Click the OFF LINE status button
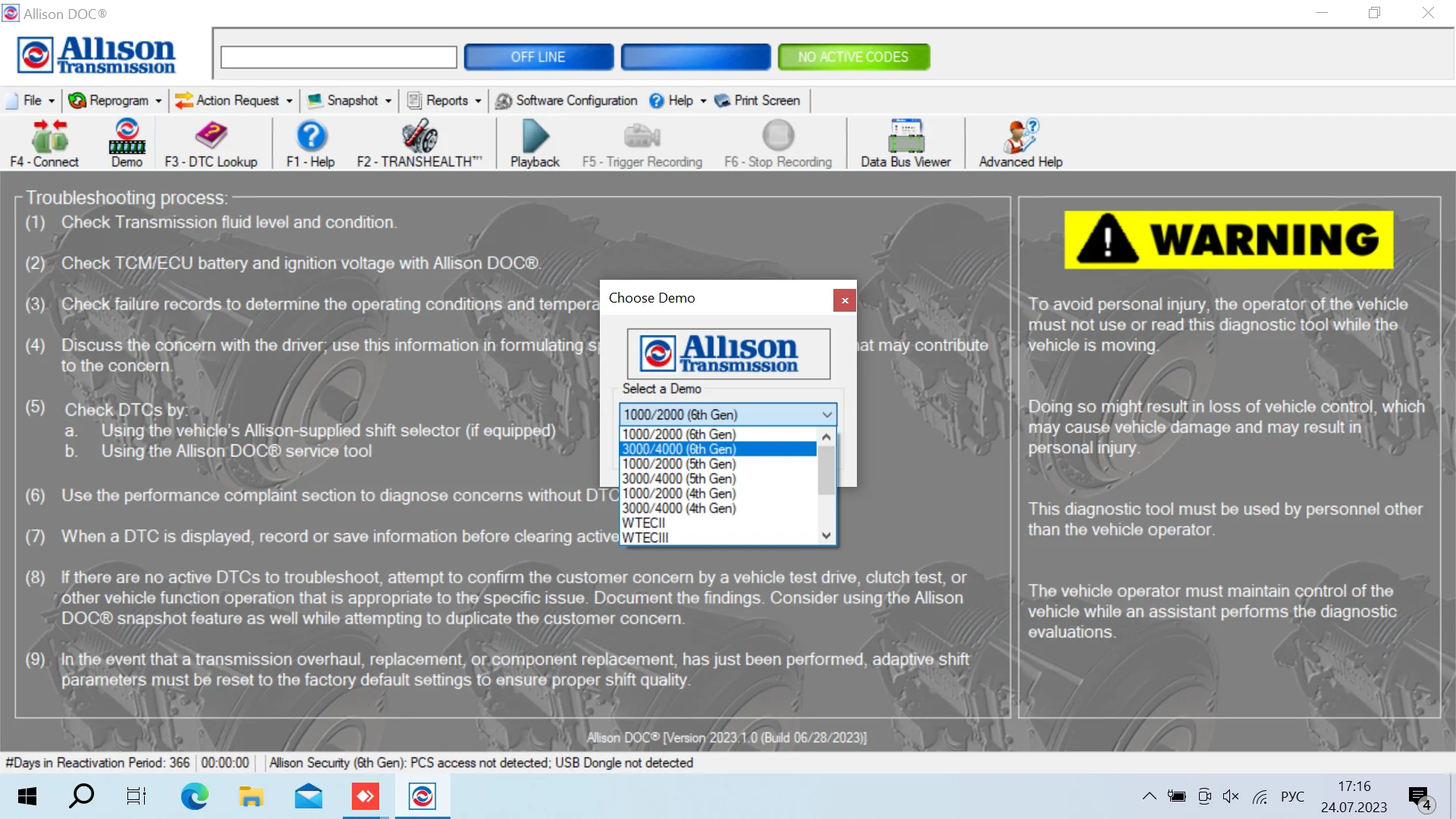Screen dimensions: 1456x819 coord(538,55)
